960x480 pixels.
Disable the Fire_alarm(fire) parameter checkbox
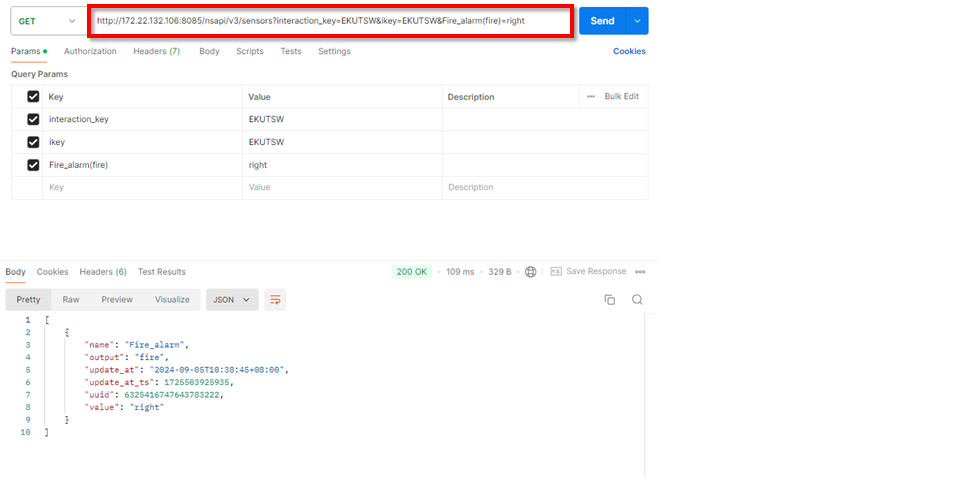pyautogui.click(x=33, y=165)
